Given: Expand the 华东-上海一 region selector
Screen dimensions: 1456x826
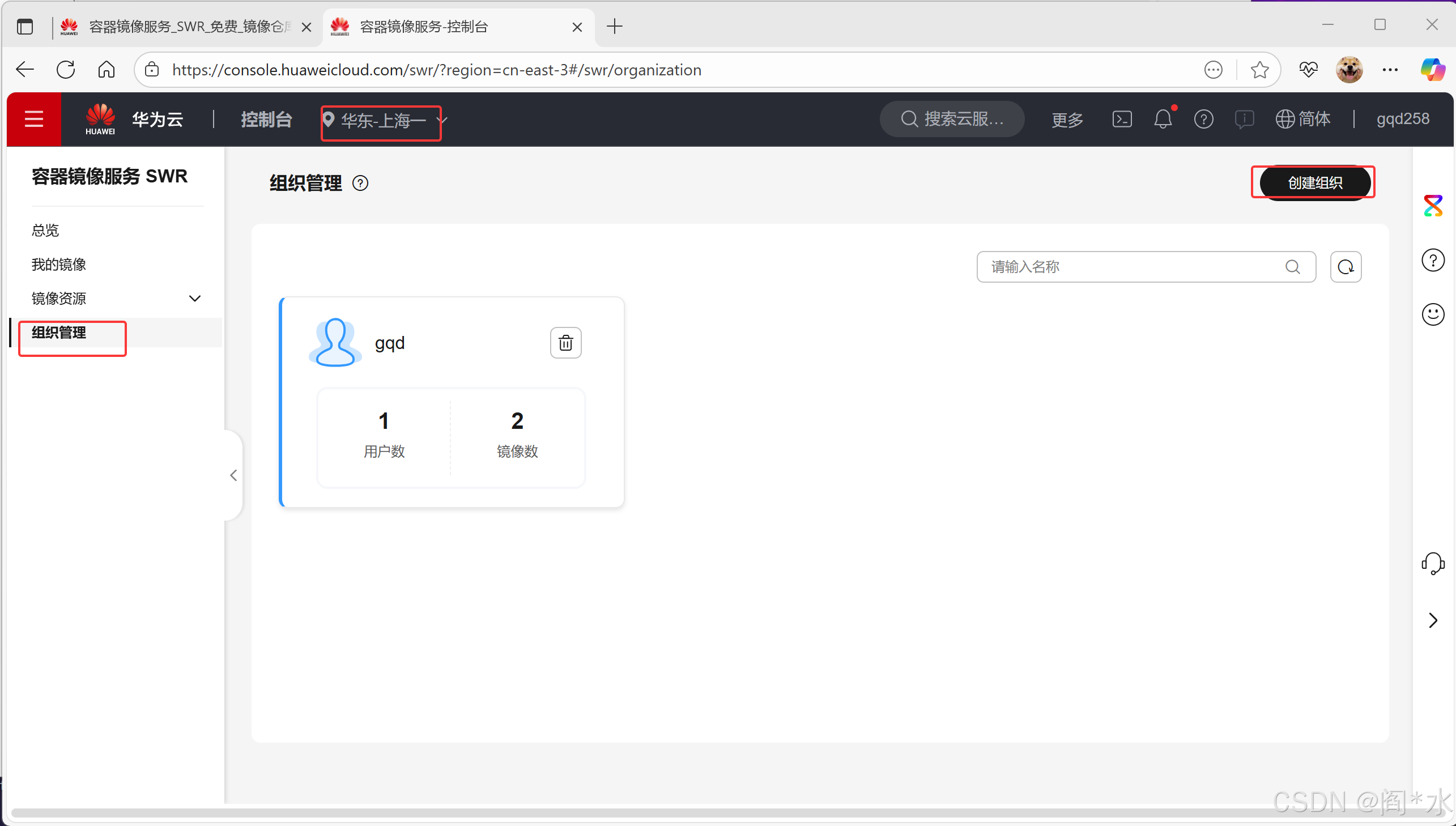Looking at the screenshot, I should pyautogui.click(x=382, y=120).
